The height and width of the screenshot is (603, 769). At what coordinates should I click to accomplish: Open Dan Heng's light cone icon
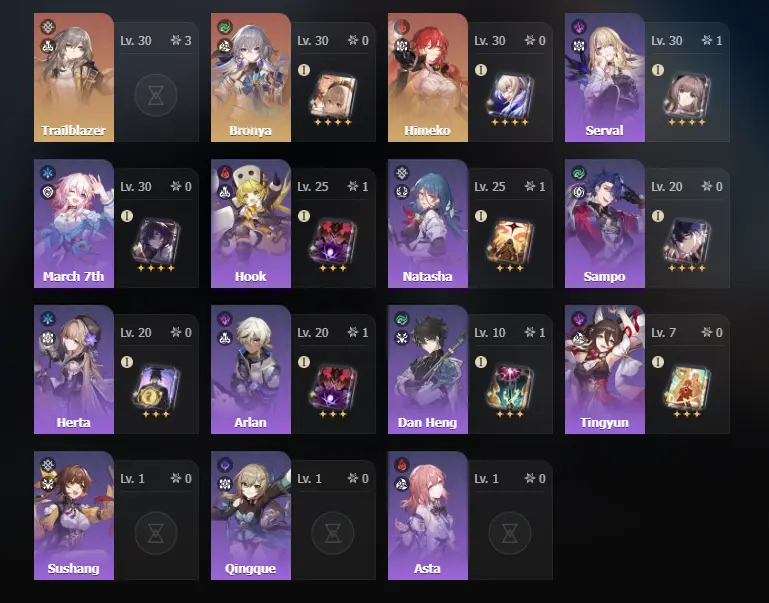point(510,387)
